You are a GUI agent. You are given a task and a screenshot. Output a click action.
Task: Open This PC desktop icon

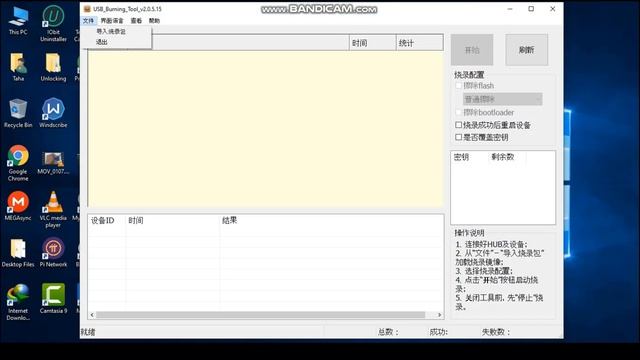coord(18,20)
